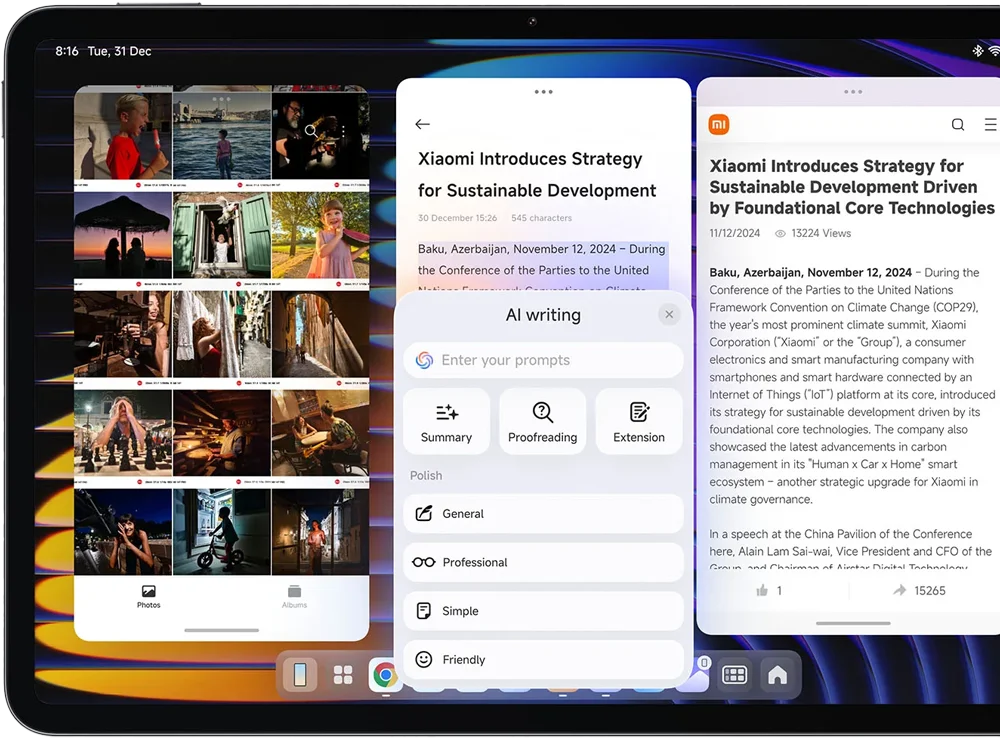Tap the three-dot handle atop the Gallery window

[x=221, y=99]
